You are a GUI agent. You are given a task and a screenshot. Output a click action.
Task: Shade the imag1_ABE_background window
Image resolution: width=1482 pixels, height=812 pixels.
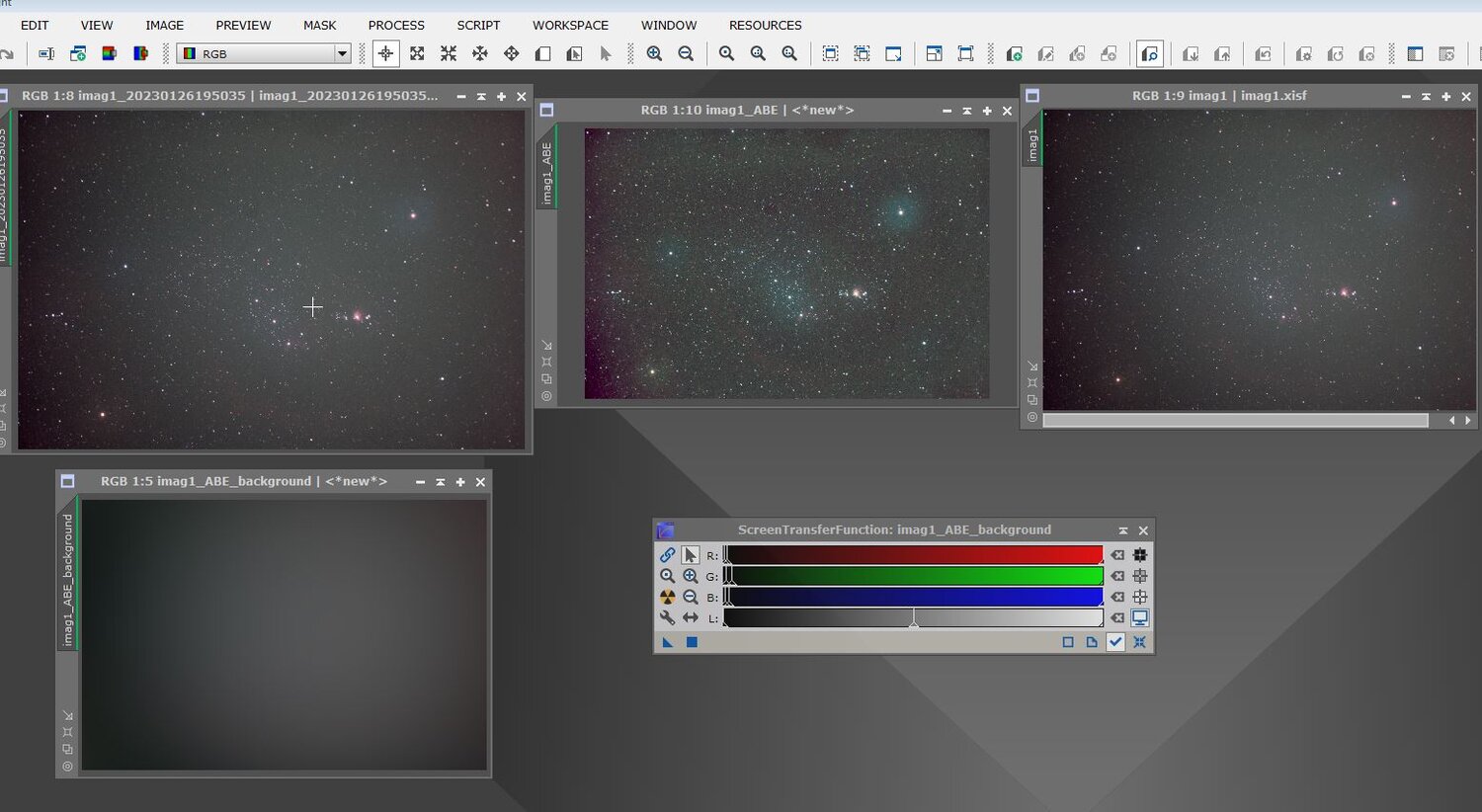[440, 482]
